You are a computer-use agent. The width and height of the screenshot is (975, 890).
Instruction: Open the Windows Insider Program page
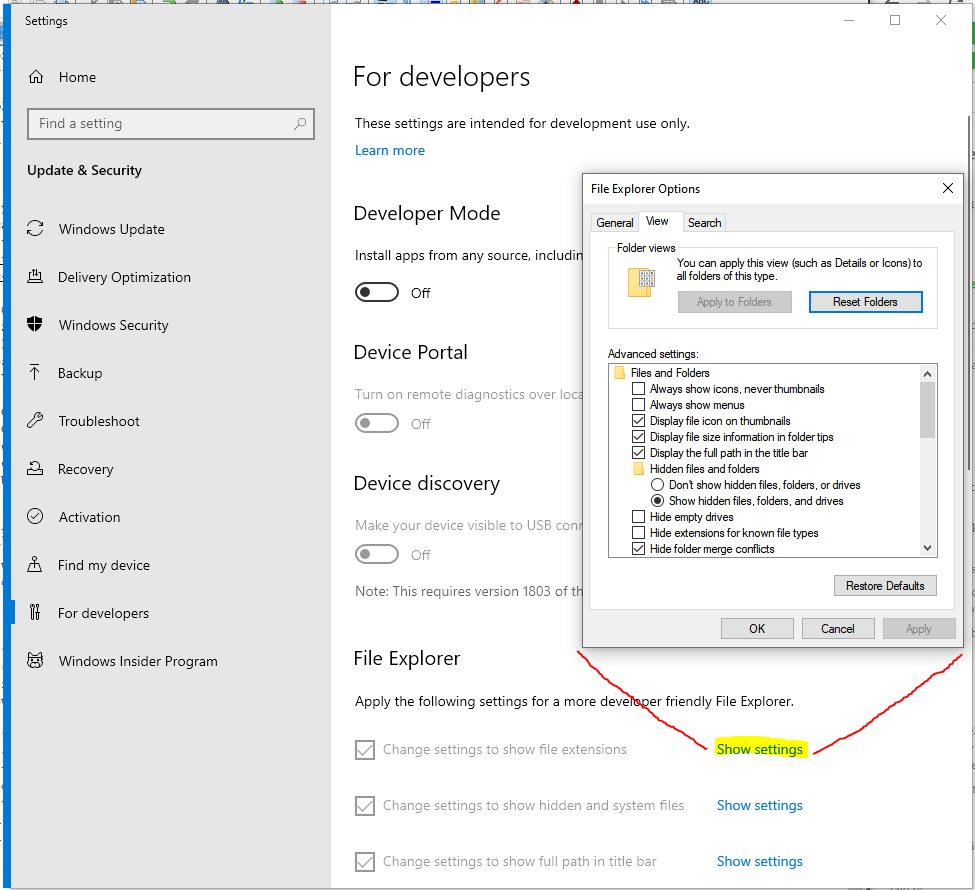pos(138,661)
